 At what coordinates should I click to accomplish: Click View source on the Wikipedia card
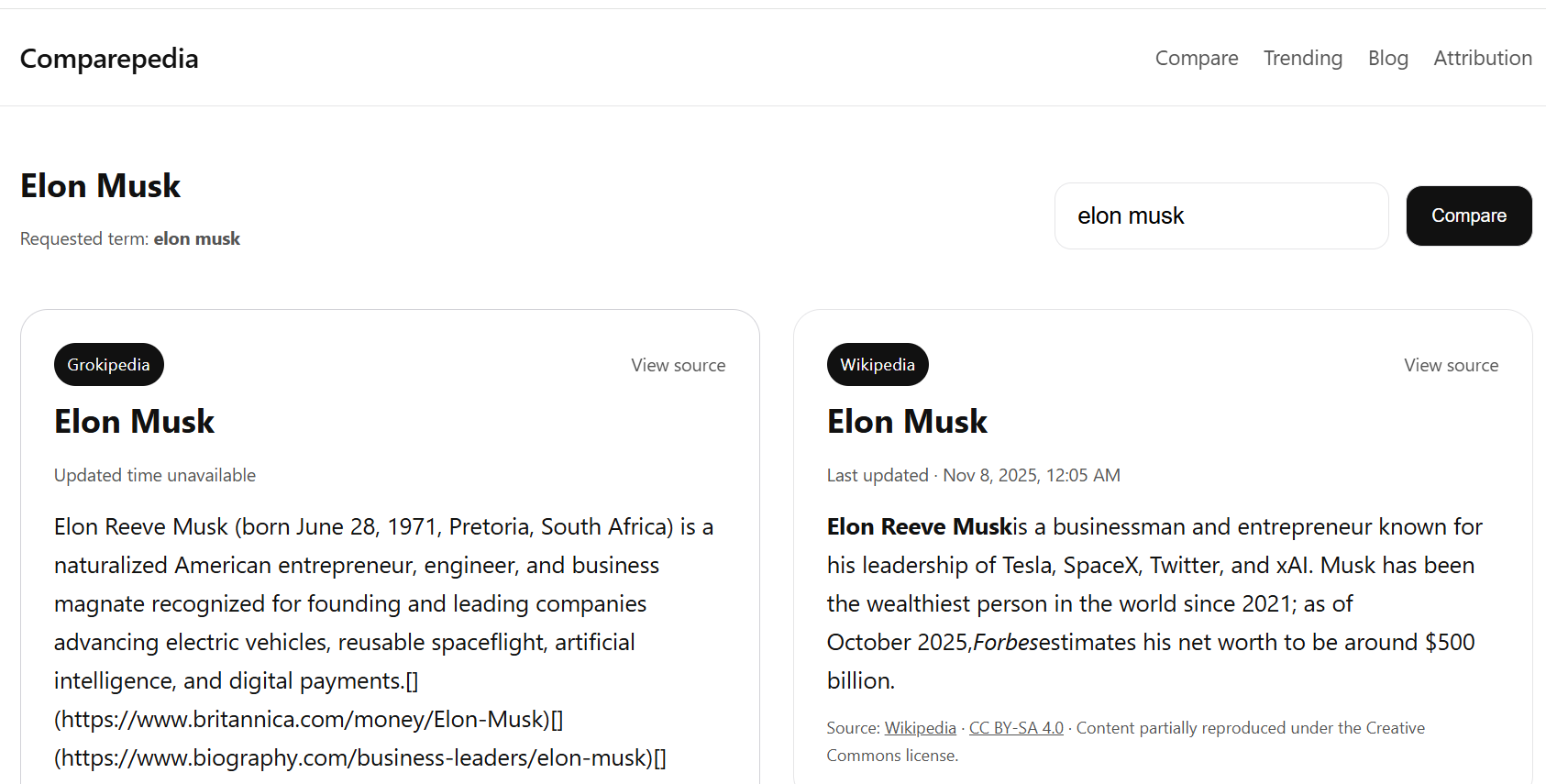[x=1451, y=364]
